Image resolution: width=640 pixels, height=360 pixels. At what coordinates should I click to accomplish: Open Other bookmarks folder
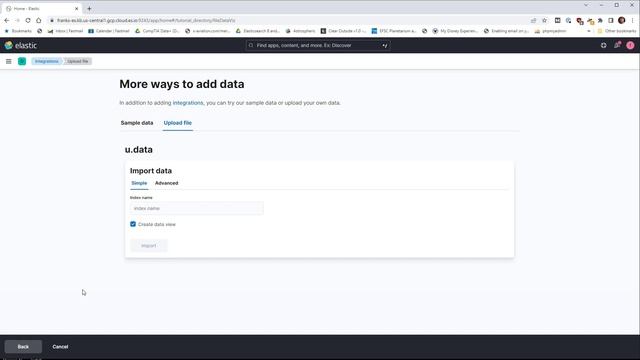click(617, 31)
